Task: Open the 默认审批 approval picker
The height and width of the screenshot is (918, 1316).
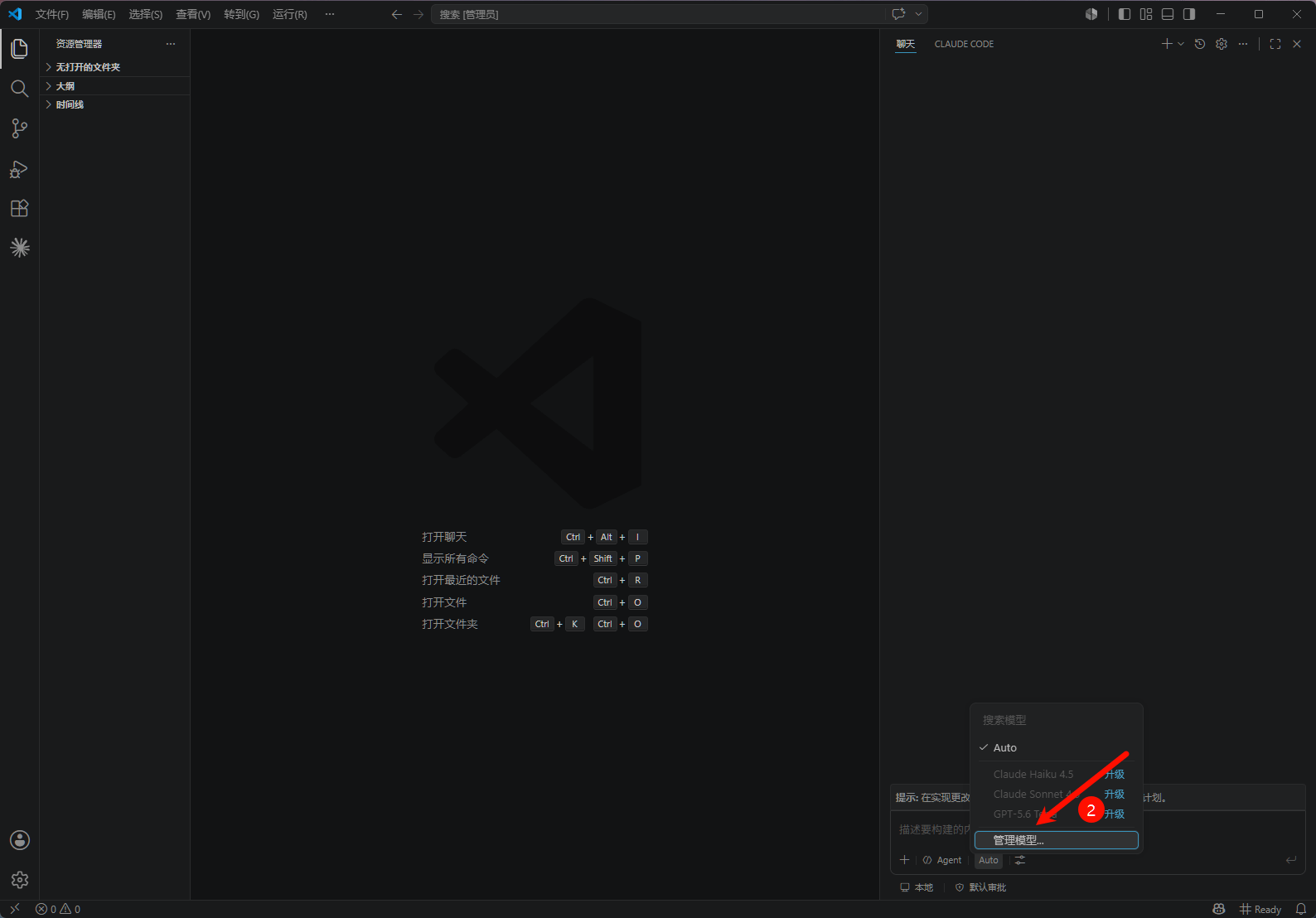Action: (981, 887)
